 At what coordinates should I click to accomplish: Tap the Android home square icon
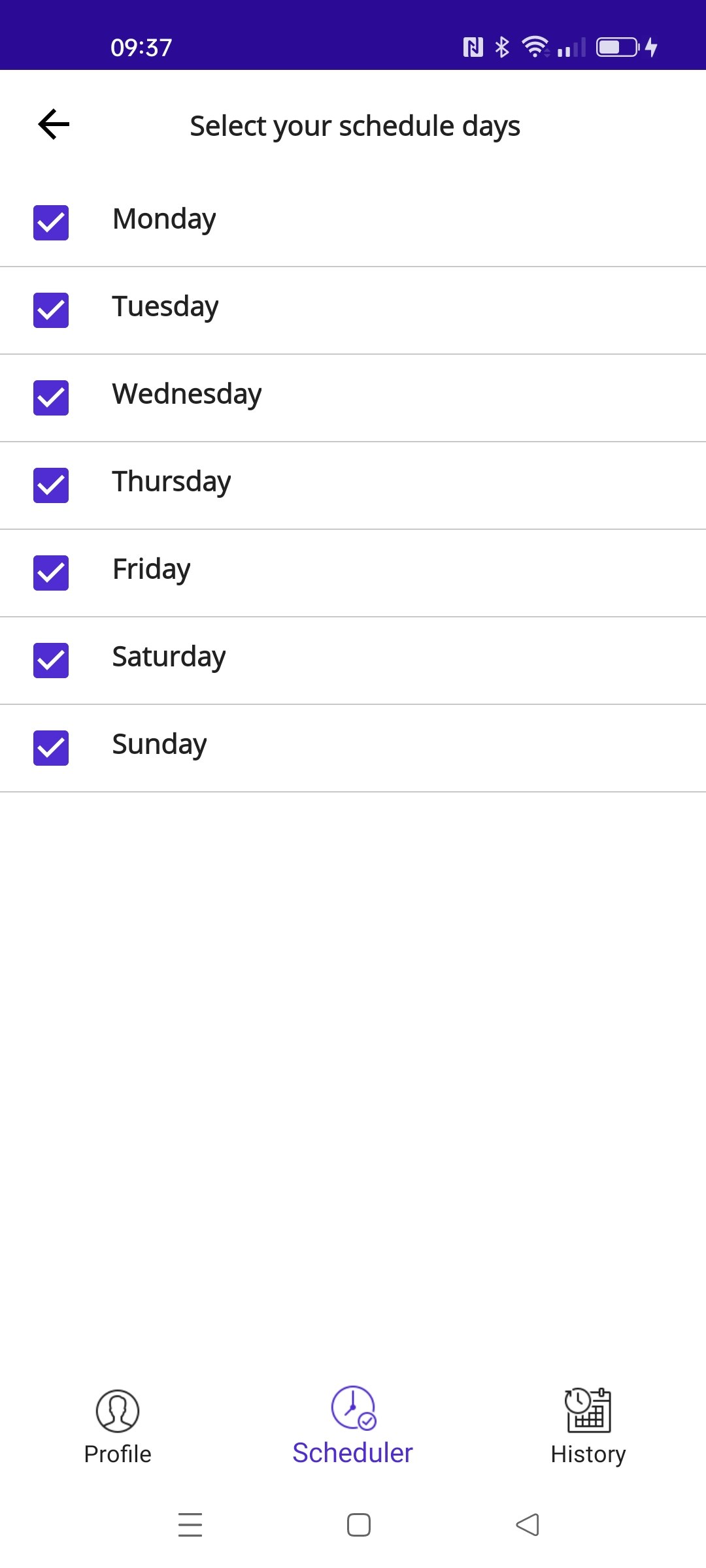pos(359,1525)
